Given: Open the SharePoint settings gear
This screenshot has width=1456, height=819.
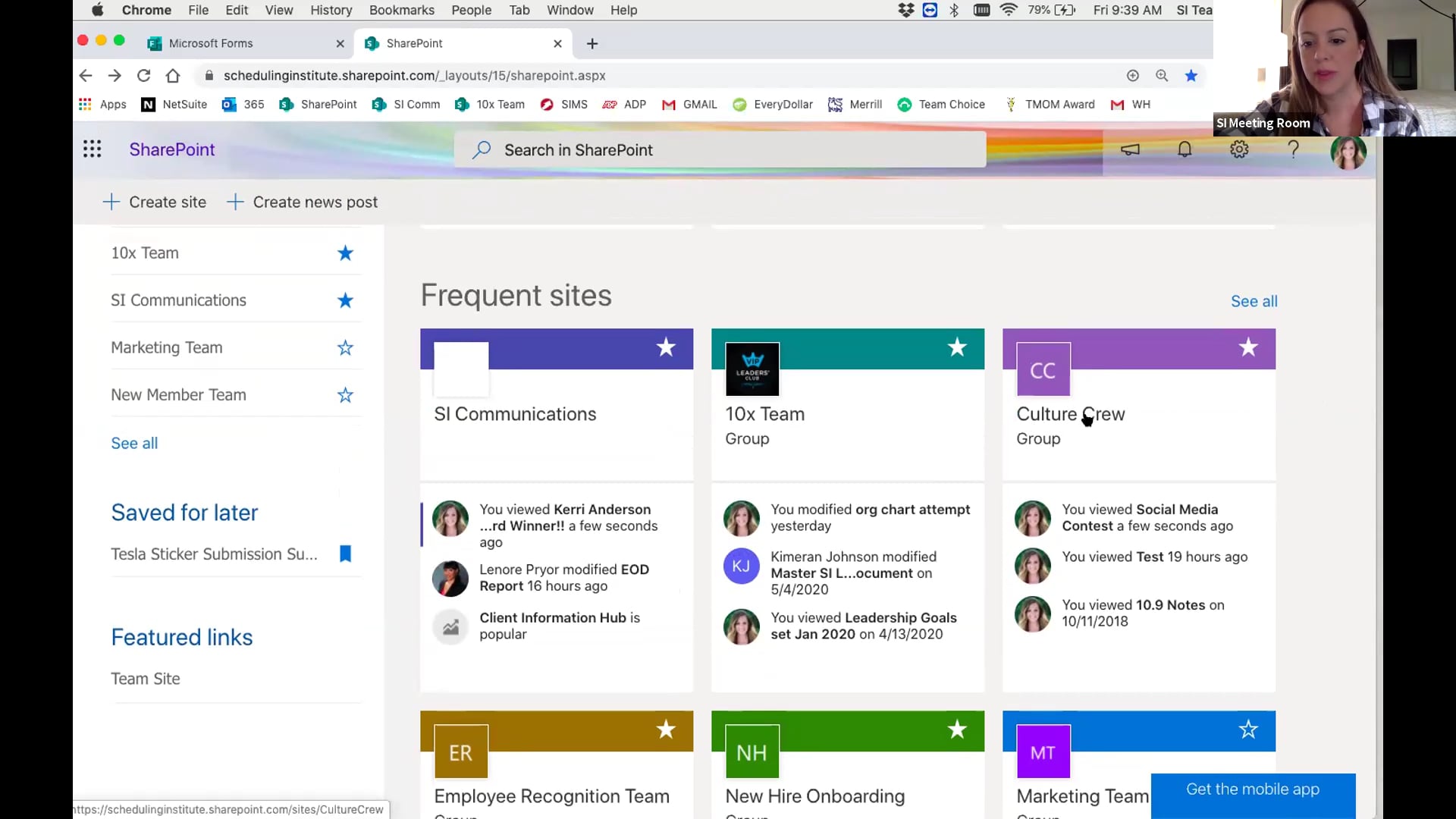Looking at the screenshot, I should point(1239,149).
